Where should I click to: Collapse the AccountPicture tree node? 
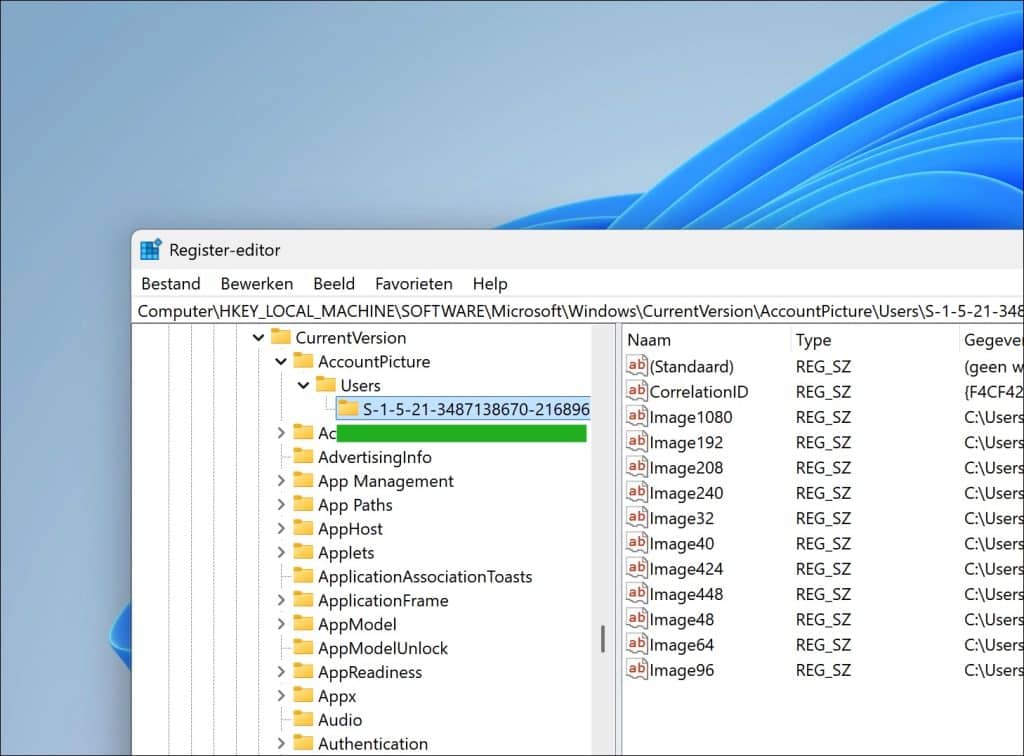(x=281, y=361)
